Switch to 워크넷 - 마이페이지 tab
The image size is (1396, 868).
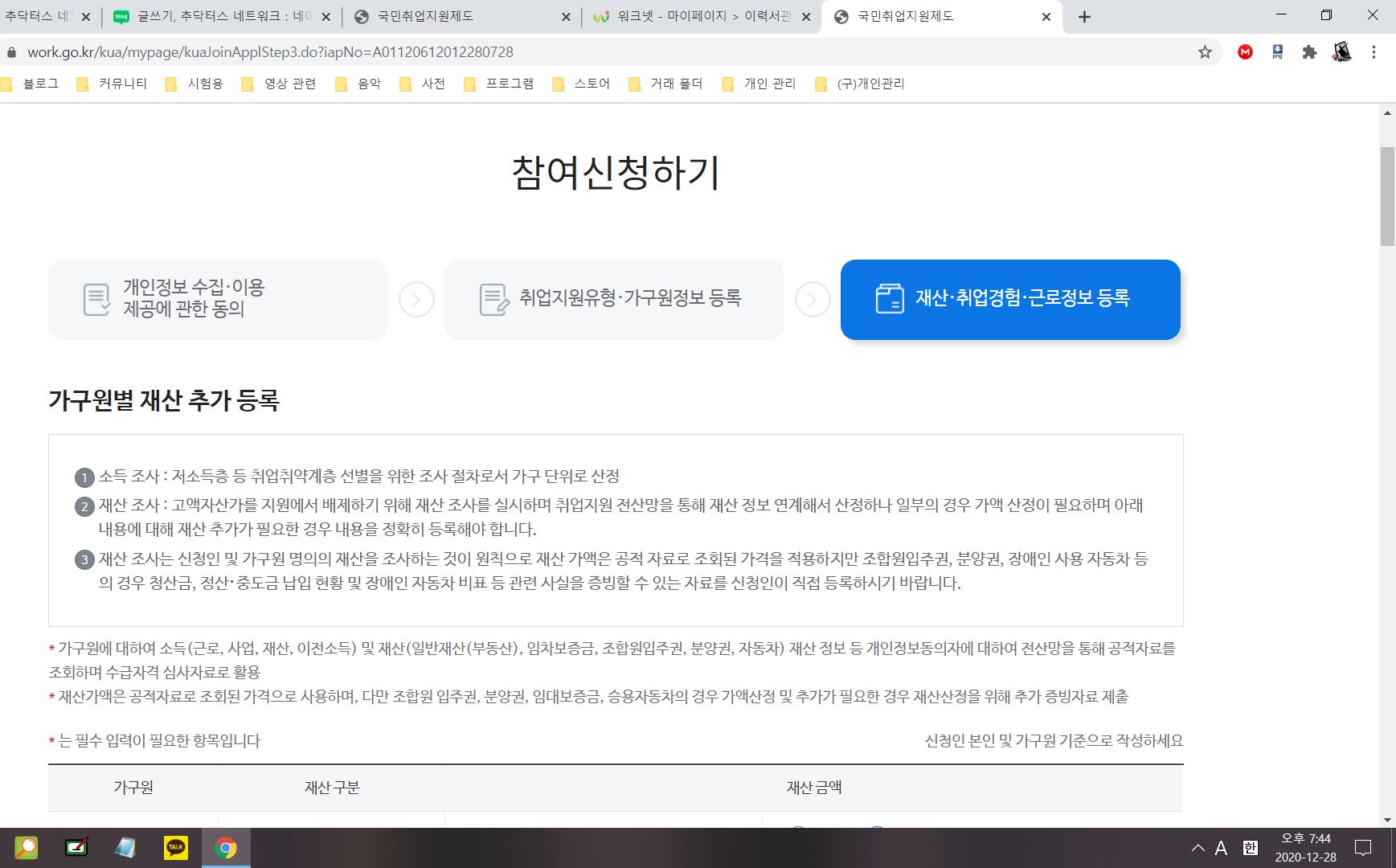pos(701,17)
